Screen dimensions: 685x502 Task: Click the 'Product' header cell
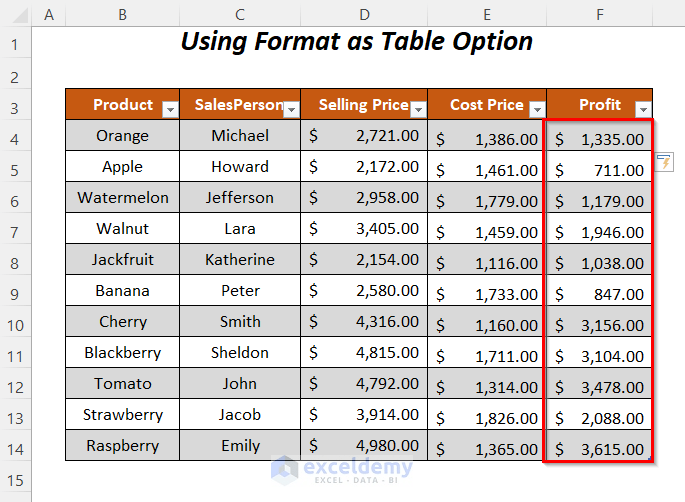tap(123, 104)
